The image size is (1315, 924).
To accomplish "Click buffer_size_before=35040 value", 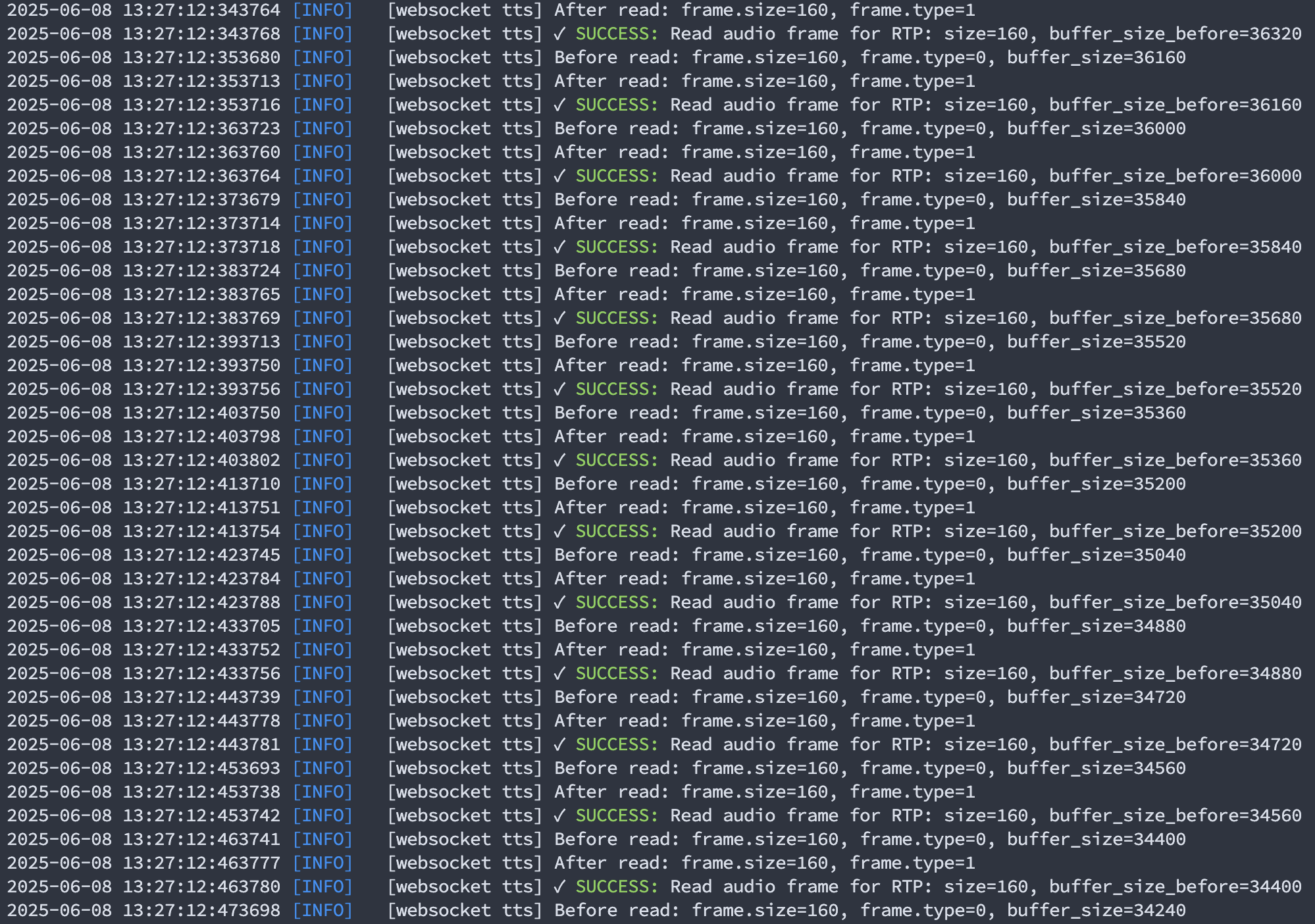I will (1175, 603).
